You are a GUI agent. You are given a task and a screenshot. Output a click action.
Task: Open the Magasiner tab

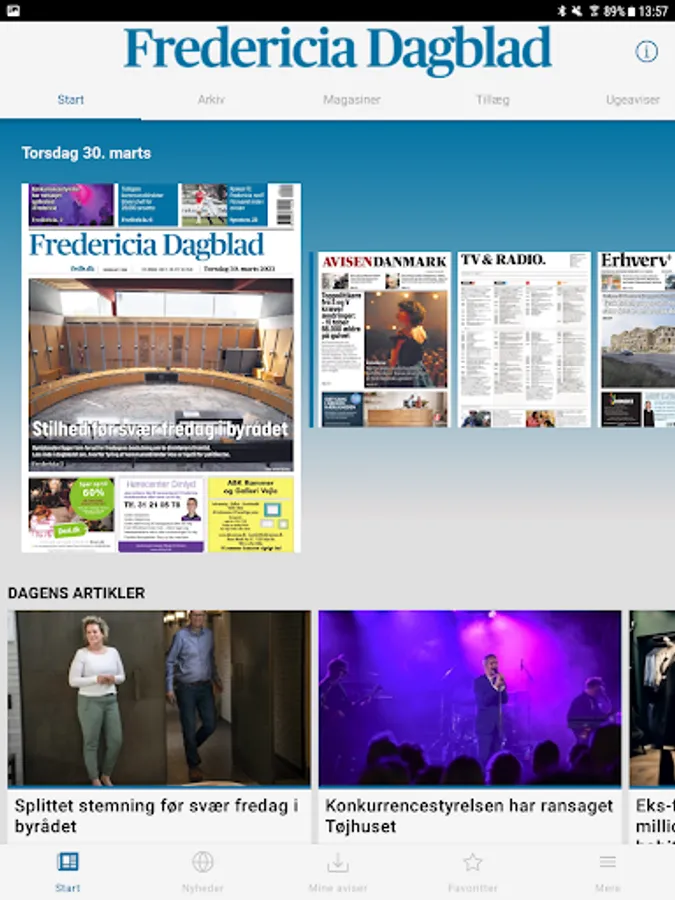tap(351, 99)
